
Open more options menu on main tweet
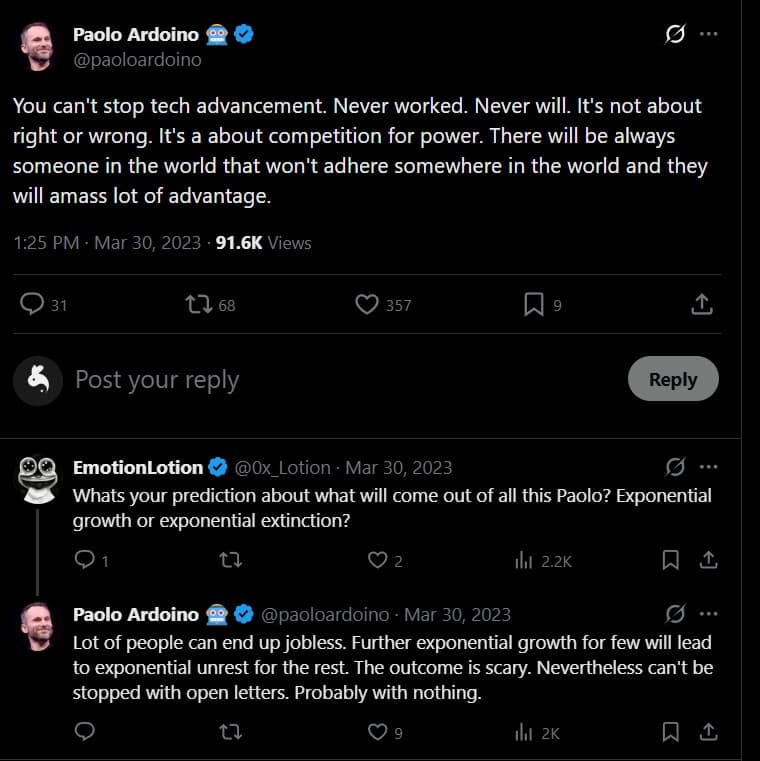(709, 34)
